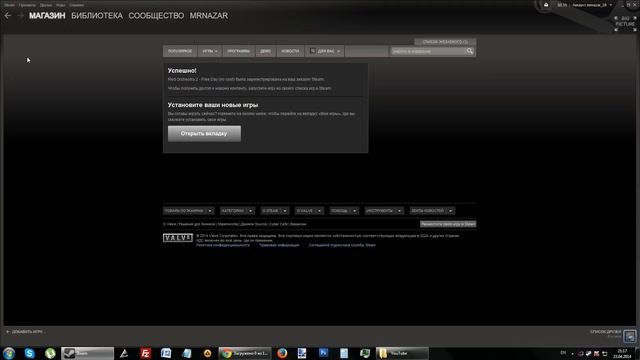
Task: Open Windows Start menu orb
Action: point(9,353)
